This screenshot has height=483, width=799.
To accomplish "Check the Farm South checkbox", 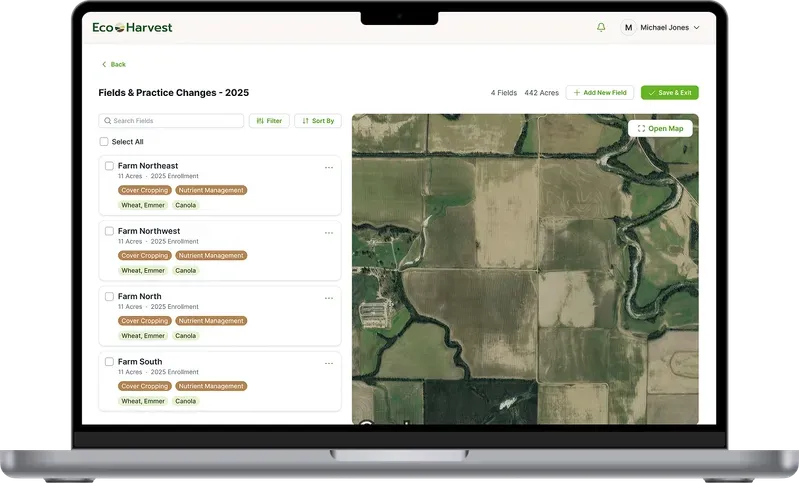I will [x=109, y=361].
